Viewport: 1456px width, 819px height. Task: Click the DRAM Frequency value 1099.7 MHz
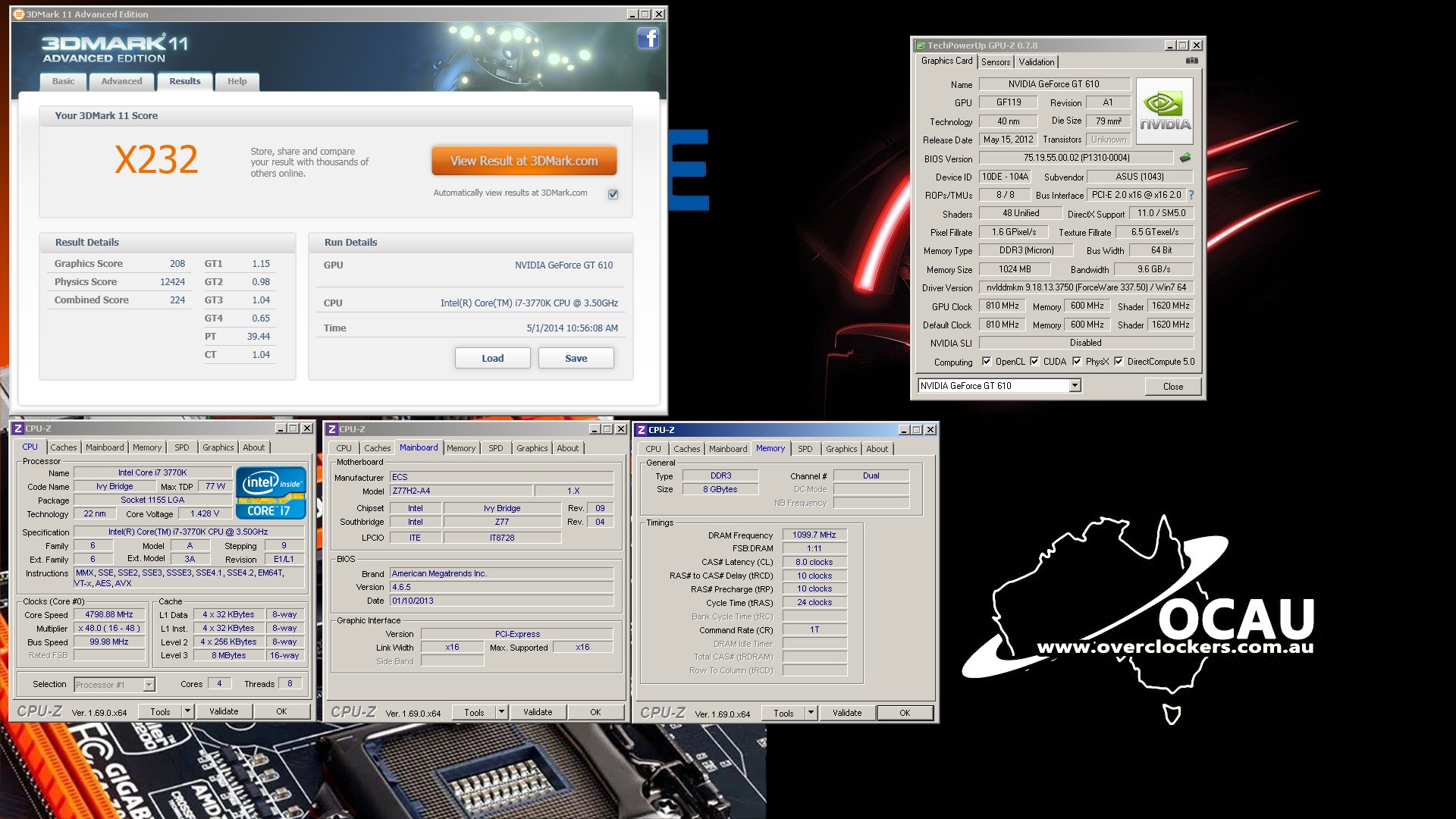(x=814, y=535)
